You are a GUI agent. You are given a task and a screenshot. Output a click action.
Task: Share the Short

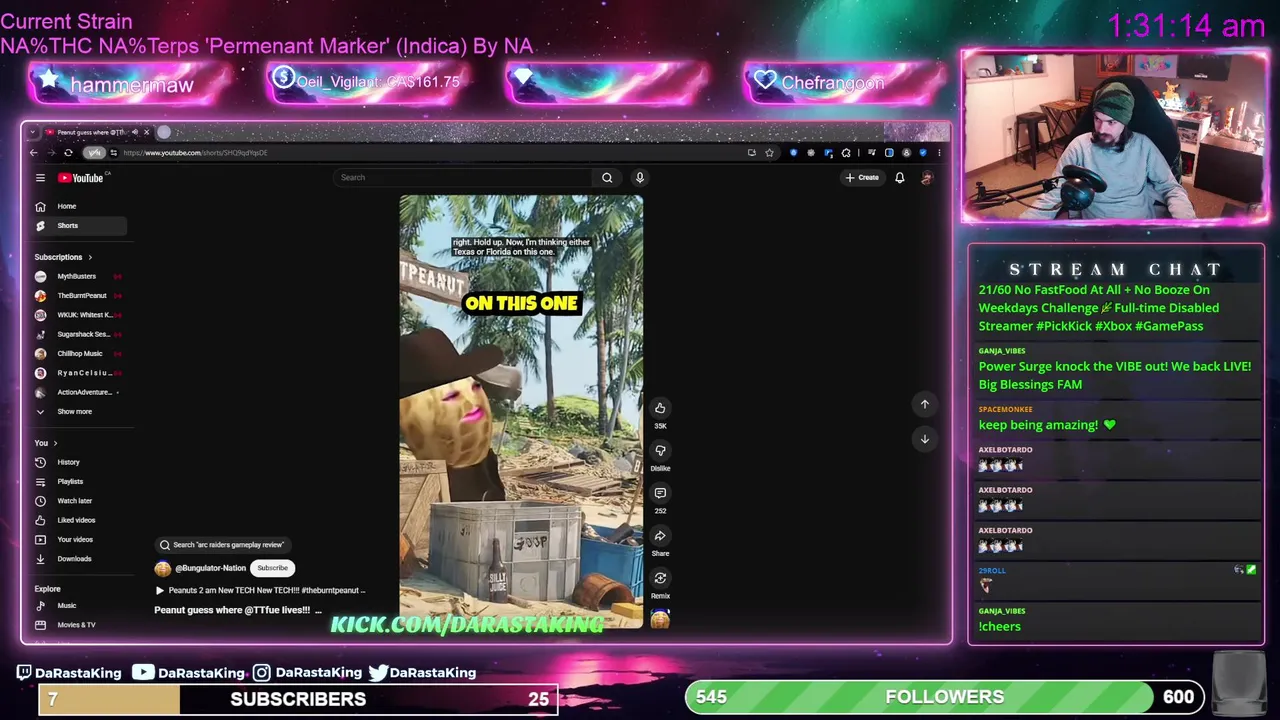pyautogui.click(x=660, y=536)
